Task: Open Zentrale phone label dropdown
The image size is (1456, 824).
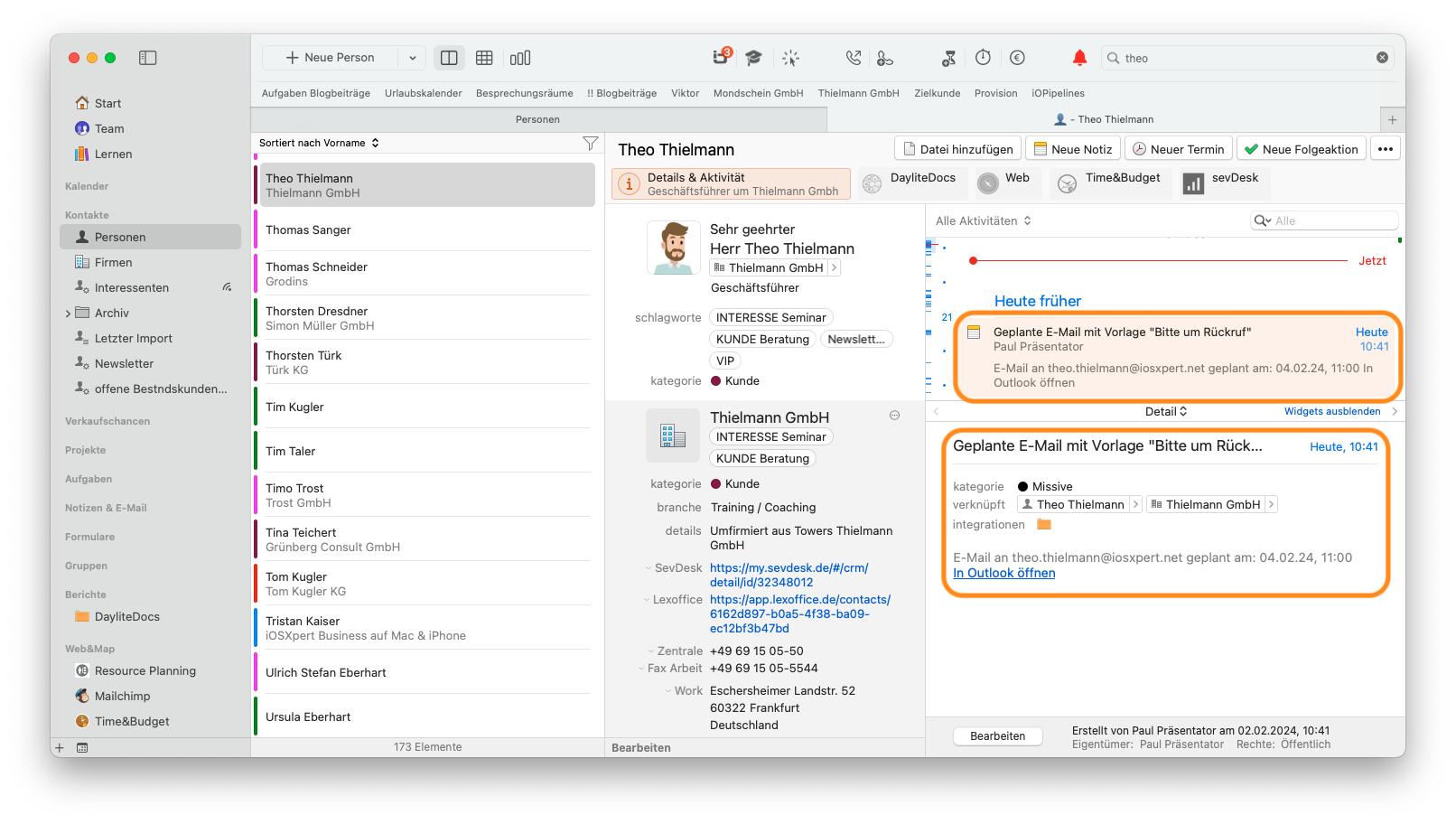Action: [x=650, y=651]
